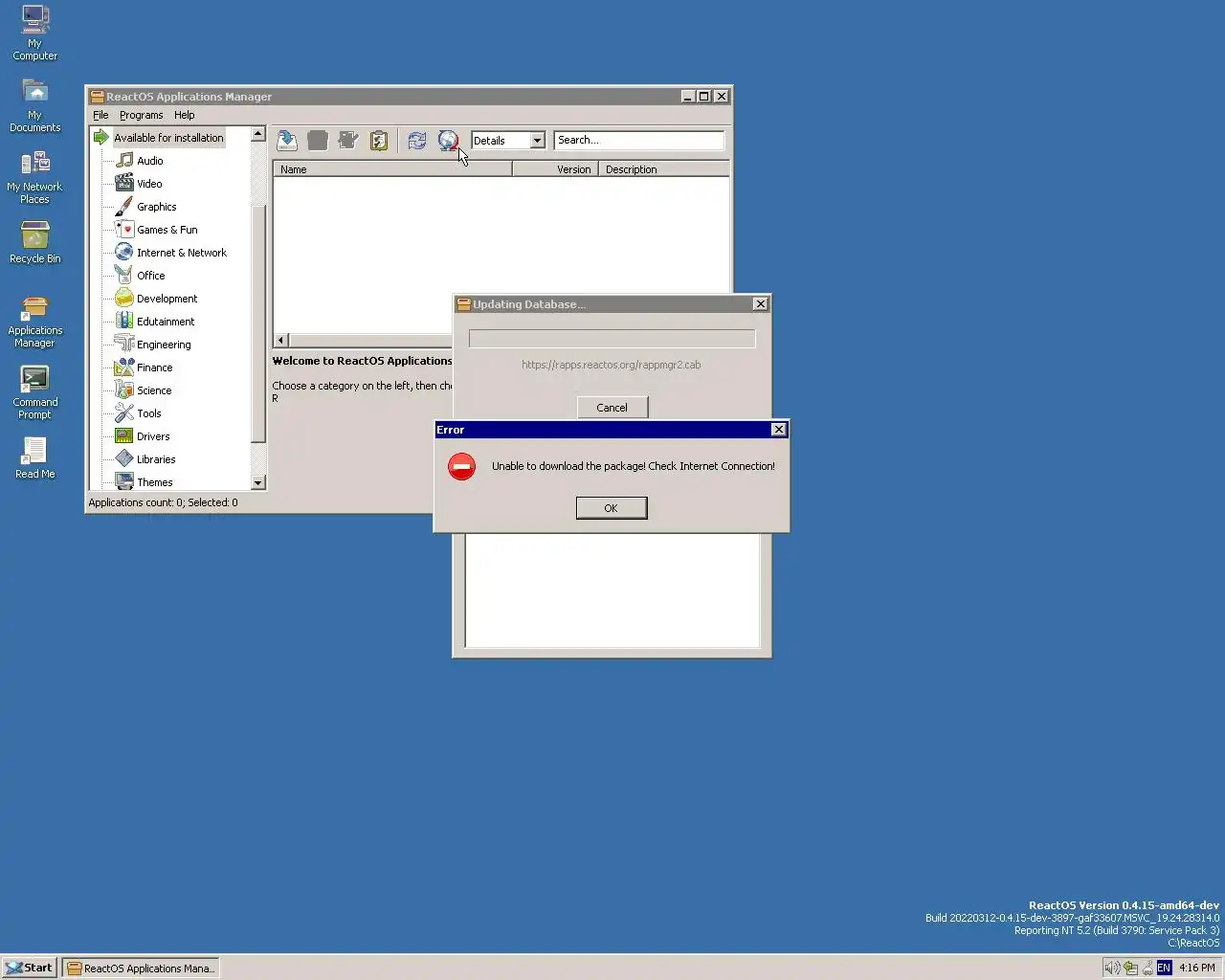Click the network connection tray icon

1130,968
